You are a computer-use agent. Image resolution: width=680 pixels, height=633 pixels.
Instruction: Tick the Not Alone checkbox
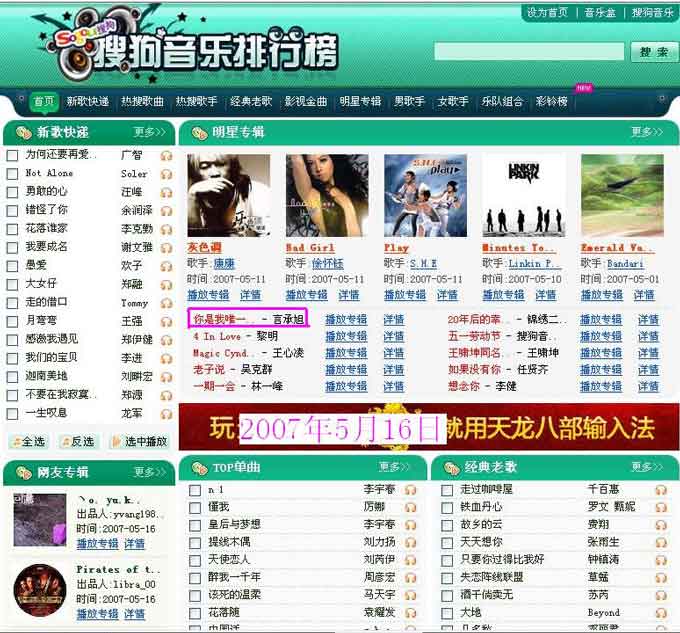pyautogui.click(x=13, y=174)
